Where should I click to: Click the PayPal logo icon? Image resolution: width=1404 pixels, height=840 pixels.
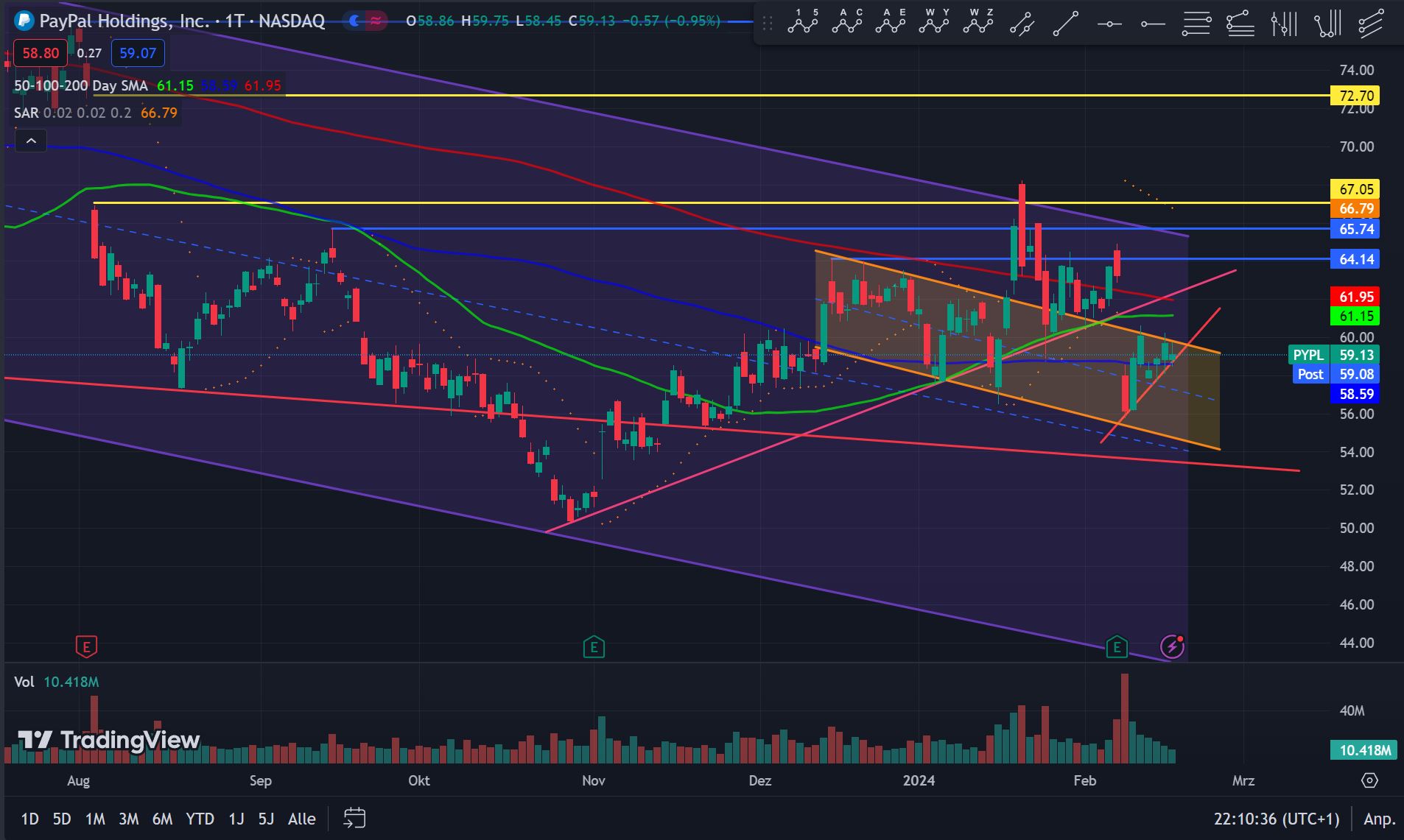pyautogui.click(x=24, y=21)
